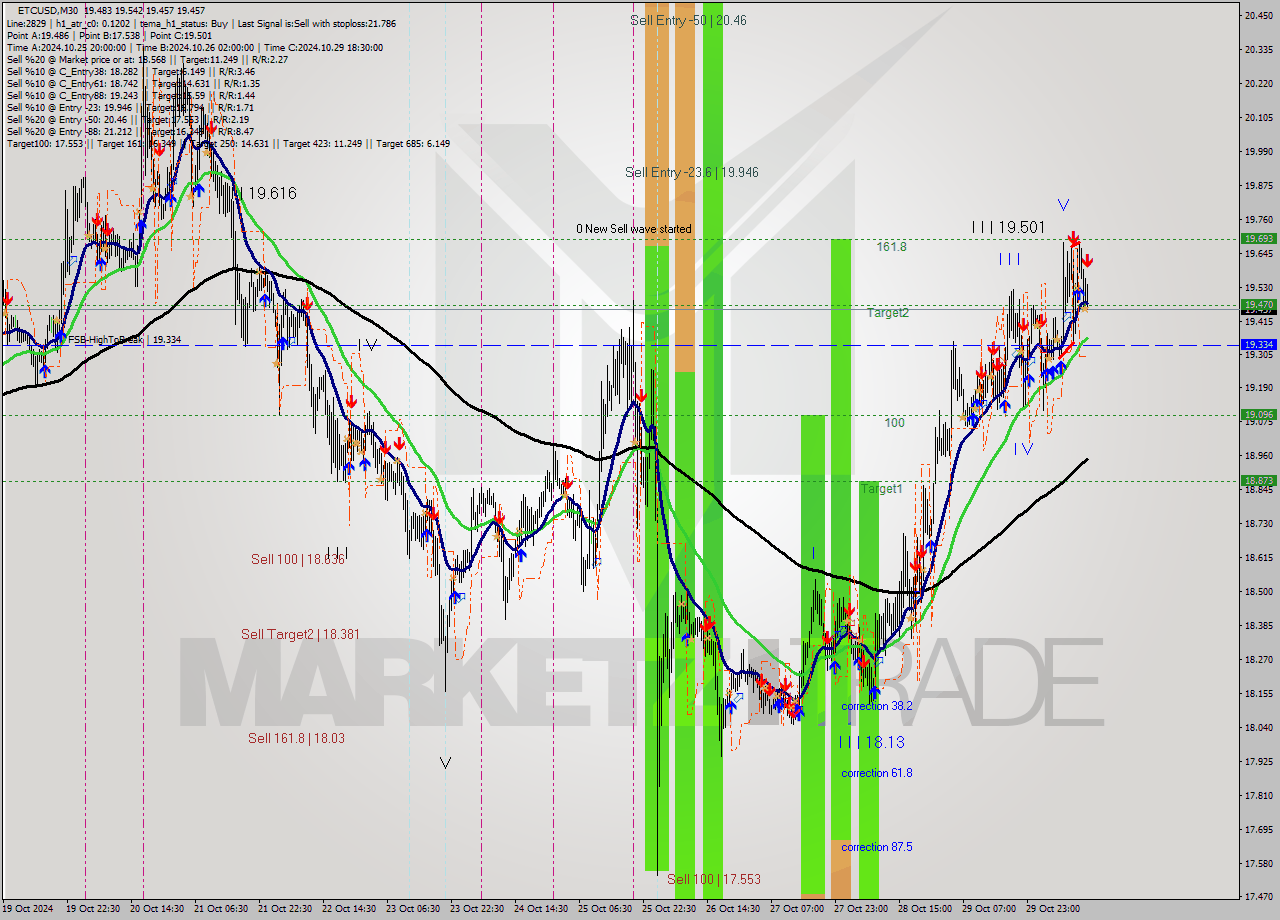1280x920 pixels.
Task: Click the green 18.873 price tag
Action: click(1258, 480)
